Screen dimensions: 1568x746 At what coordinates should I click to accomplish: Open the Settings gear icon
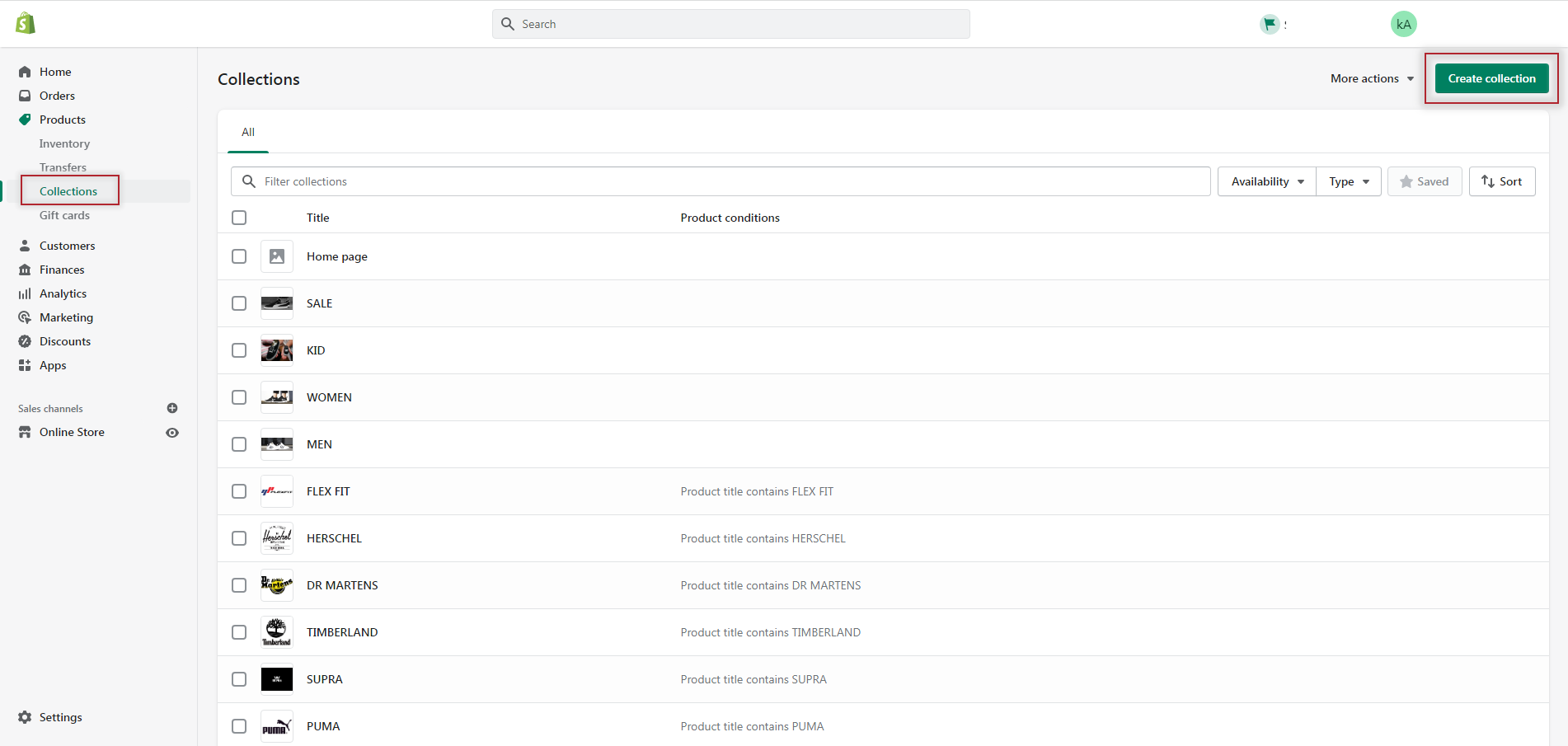coord(25,717)
